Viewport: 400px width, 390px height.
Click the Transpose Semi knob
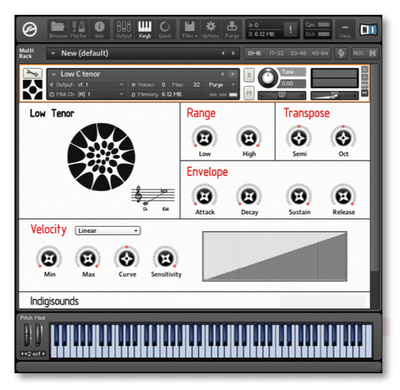click(299, 138)
